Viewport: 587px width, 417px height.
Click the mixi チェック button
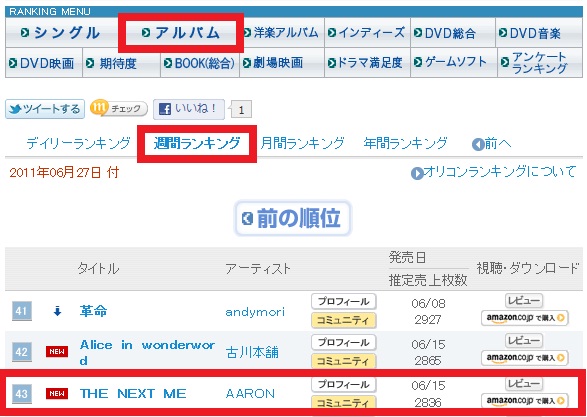coord(119,109)
